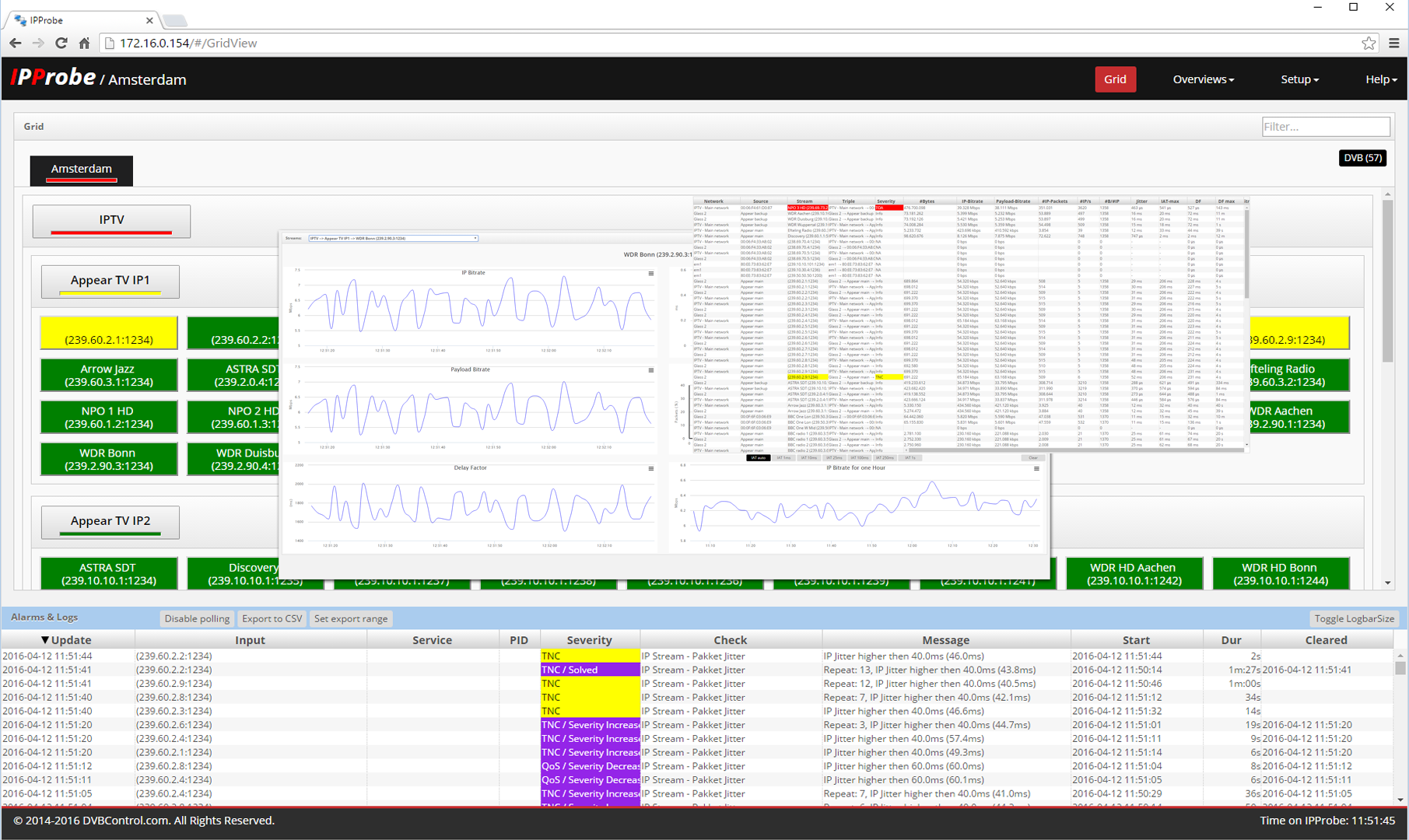The image size is (1409, 840).
Task: Open the WDR HD Bonn tile
Action: 1281,574
